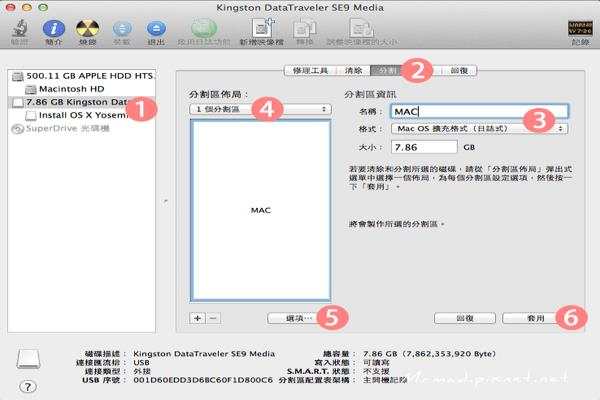The image size is (600, 400).
Task: Click the New Image toolbar icon
Action: click(x=262, y=28)
